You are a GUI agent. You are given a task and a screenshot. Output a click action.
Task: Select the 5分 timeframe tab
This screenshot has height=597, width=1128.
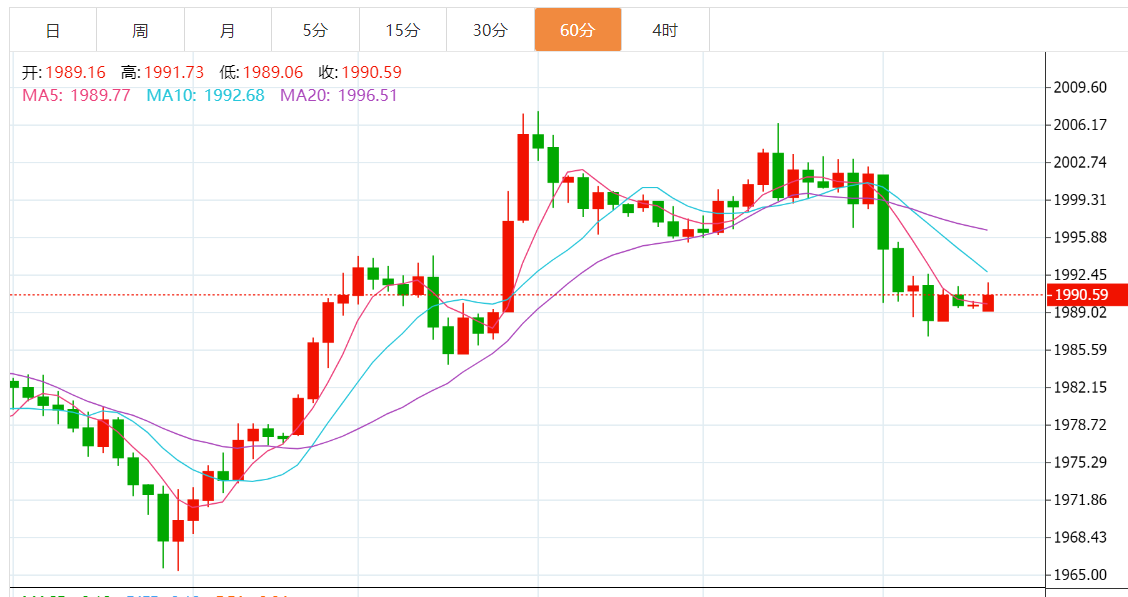click(x=315, y=30)
